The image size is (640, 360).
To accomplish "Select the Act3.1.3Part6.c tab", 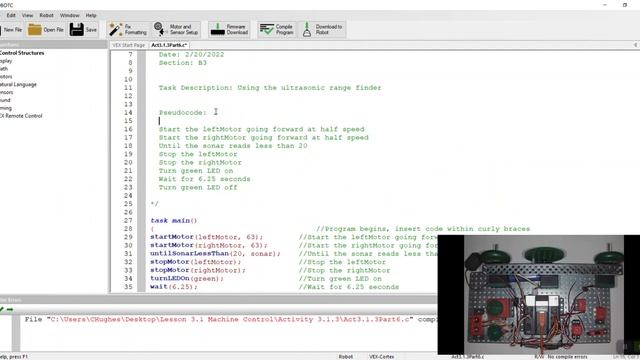I will coord(169,45).
